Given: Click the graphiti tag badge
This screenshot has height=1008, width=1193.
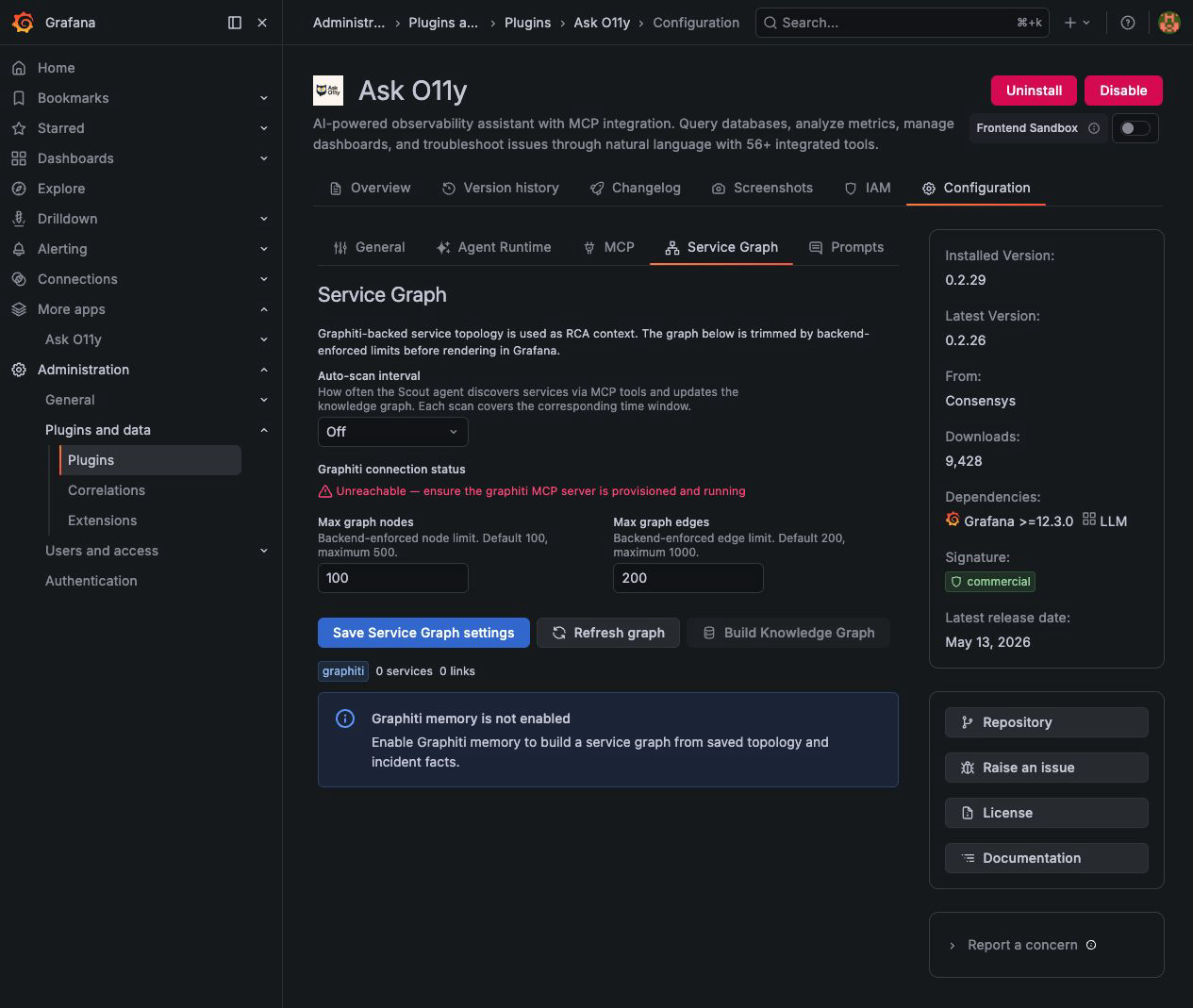Looking at the screenshot, I should click(x=343, y=671).
